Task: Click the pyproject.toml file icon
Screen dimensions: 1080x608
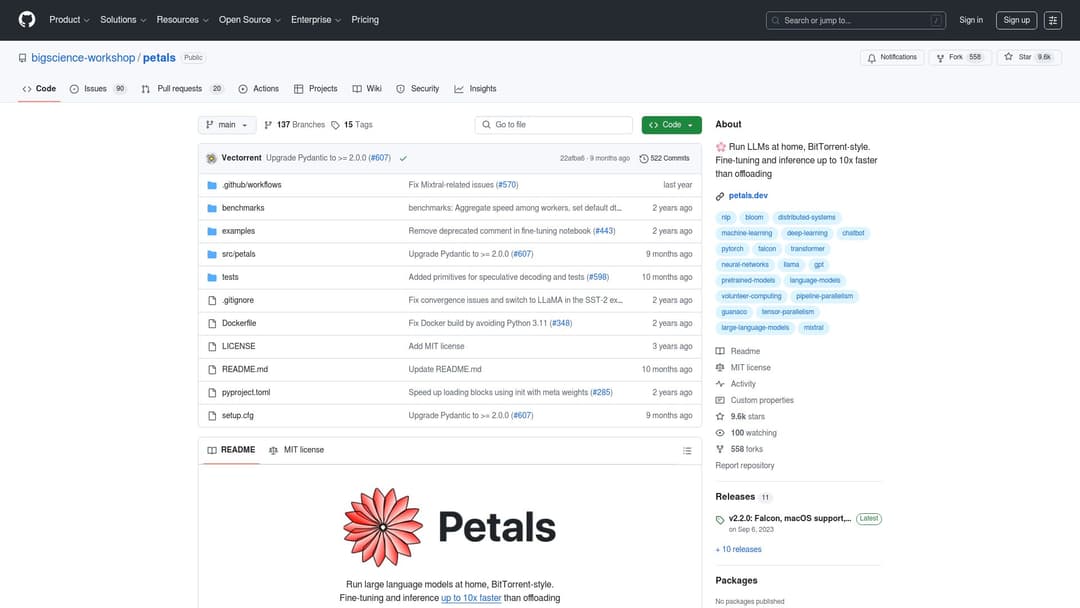Action: [212, 392]
